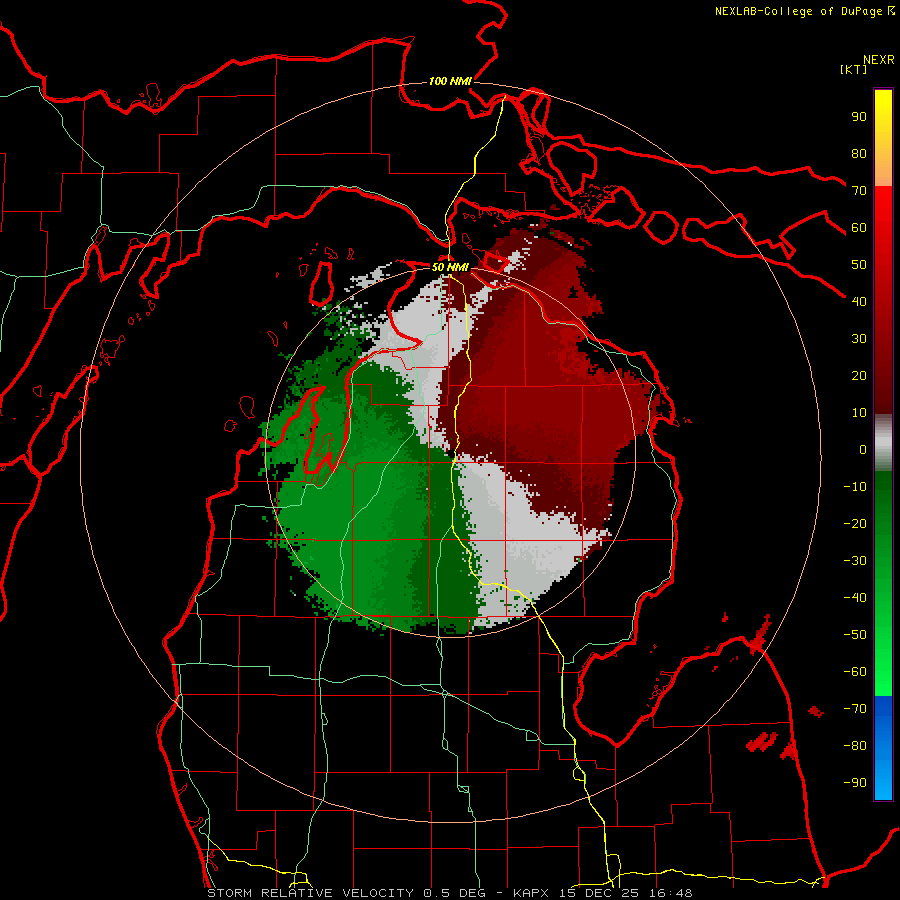Click the 80 value on velocity scale

[859, 154]
